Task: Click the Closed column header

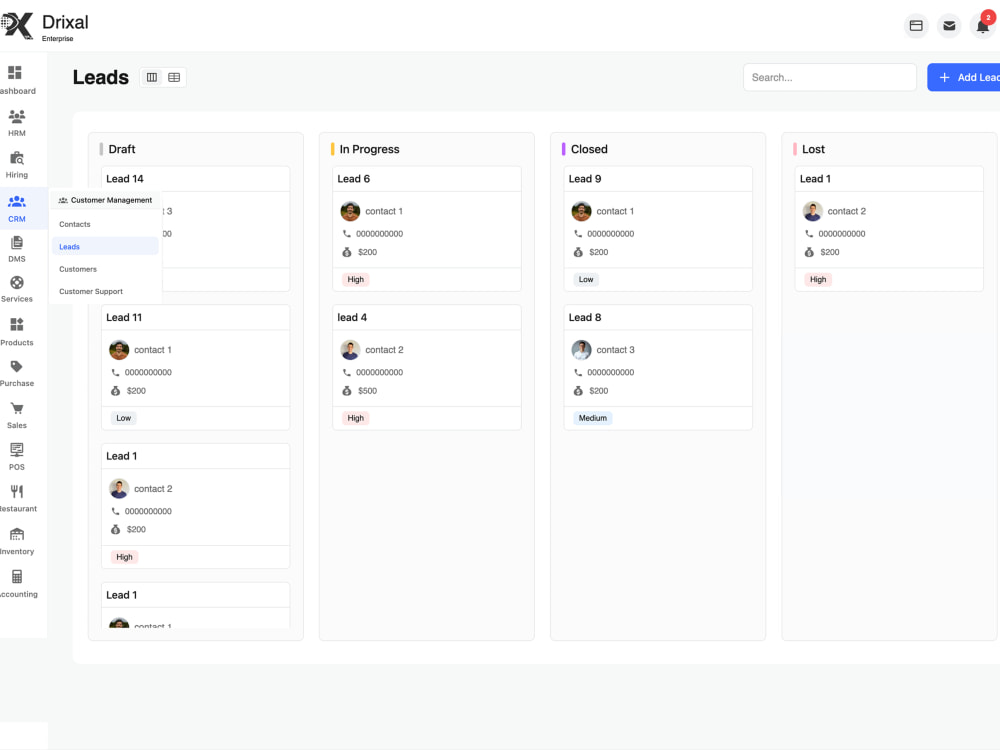Action: [589, 149]
